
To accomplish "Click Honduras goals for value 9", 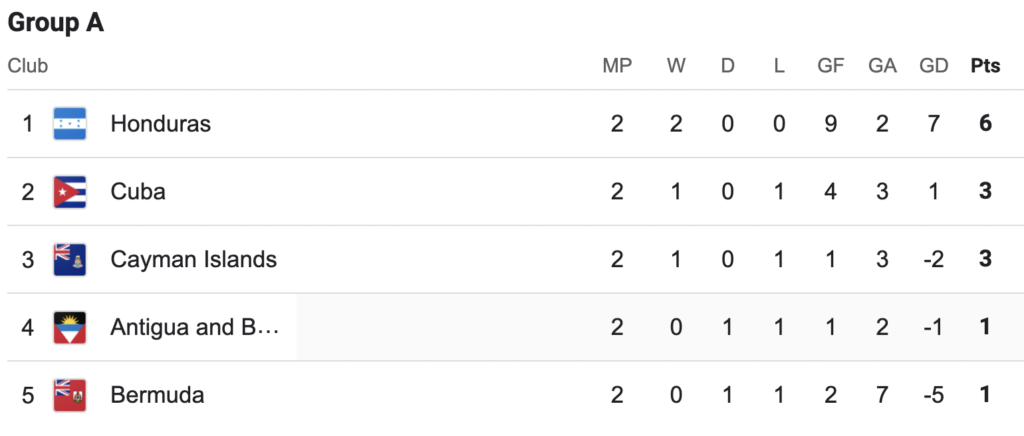I will click(x=831, y=124).
